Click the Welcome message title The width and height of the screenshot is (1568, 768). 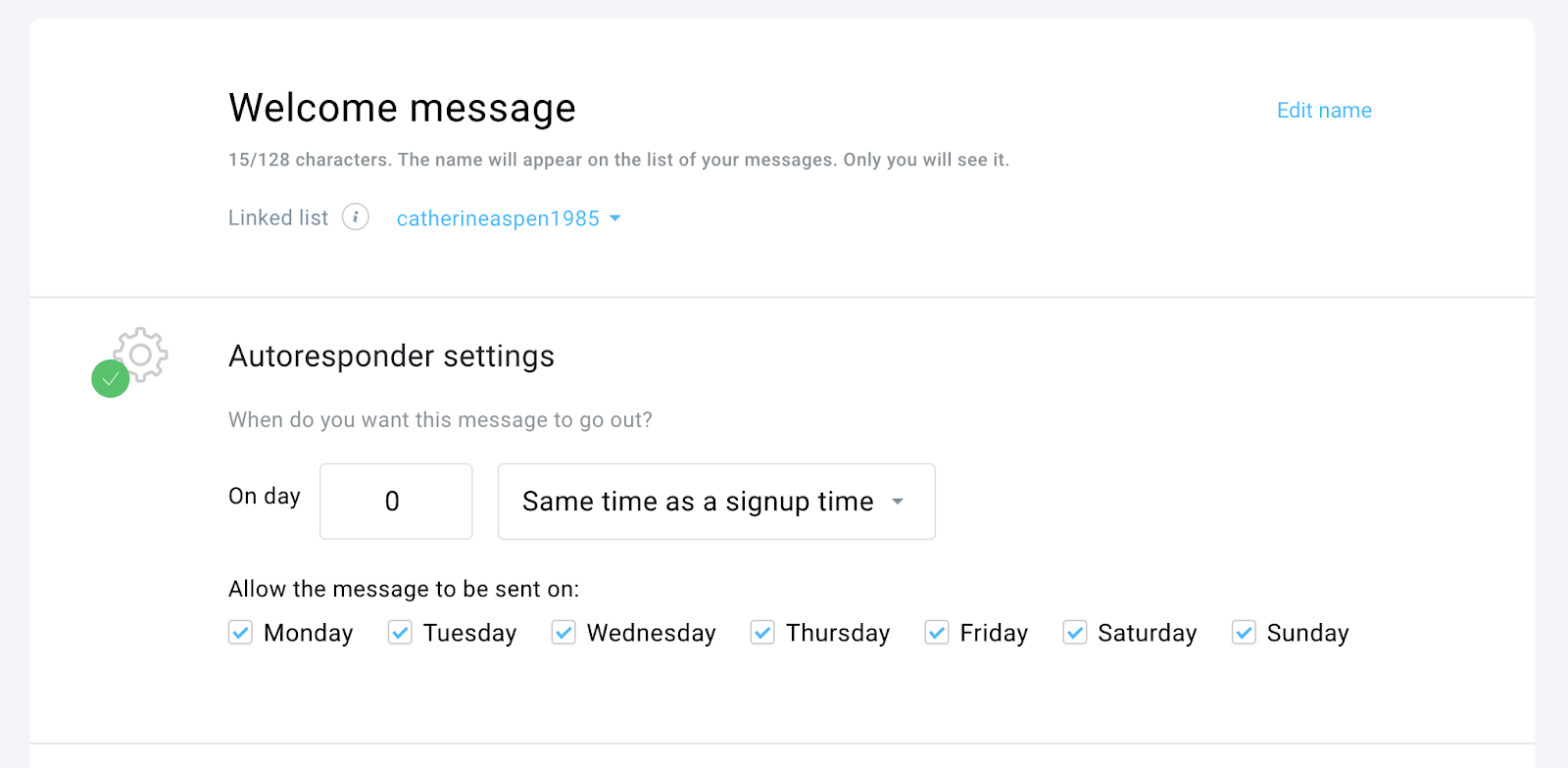(402, 108)
